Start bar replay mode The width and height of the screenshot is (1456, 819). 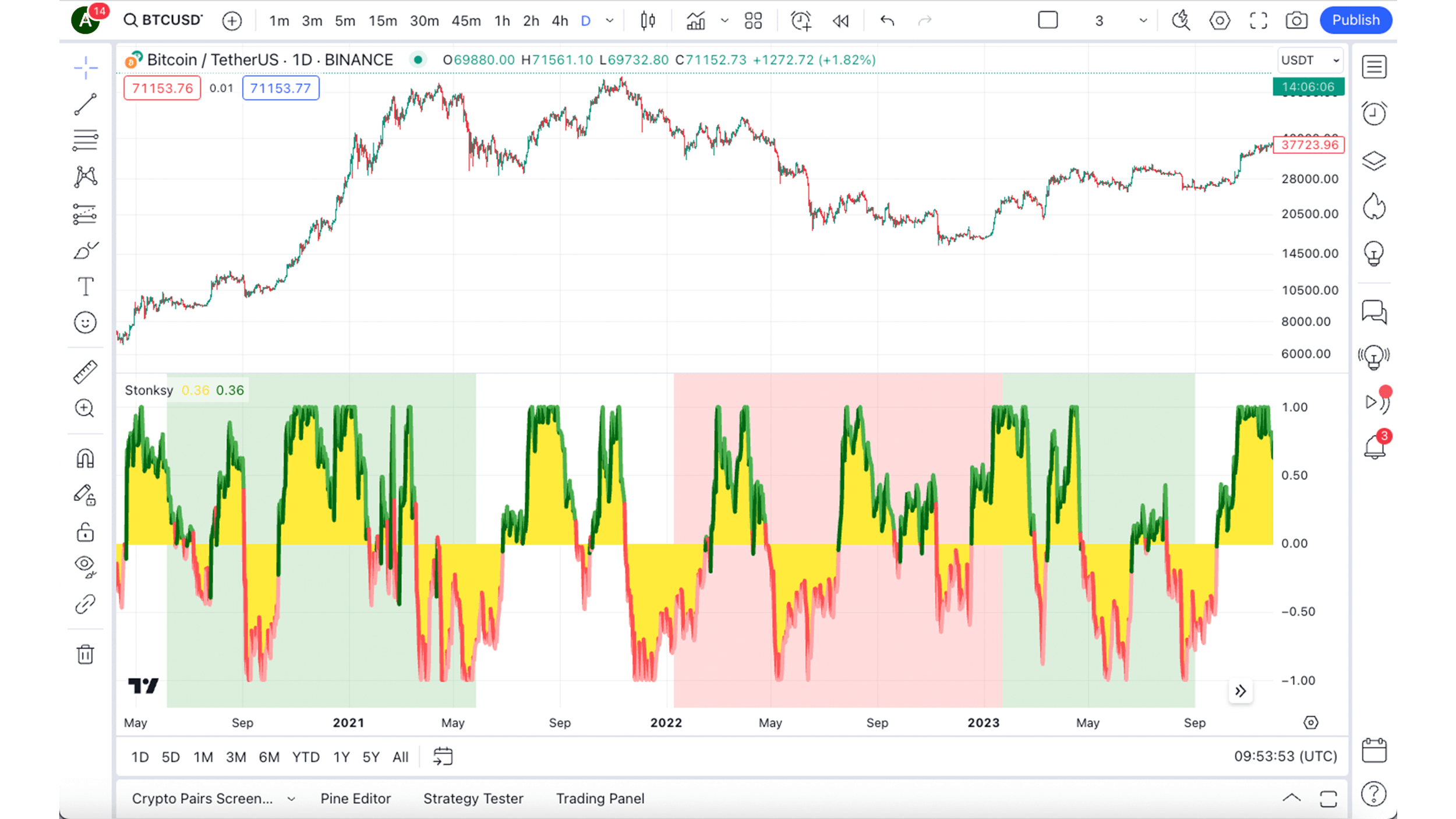coord(840,21)
